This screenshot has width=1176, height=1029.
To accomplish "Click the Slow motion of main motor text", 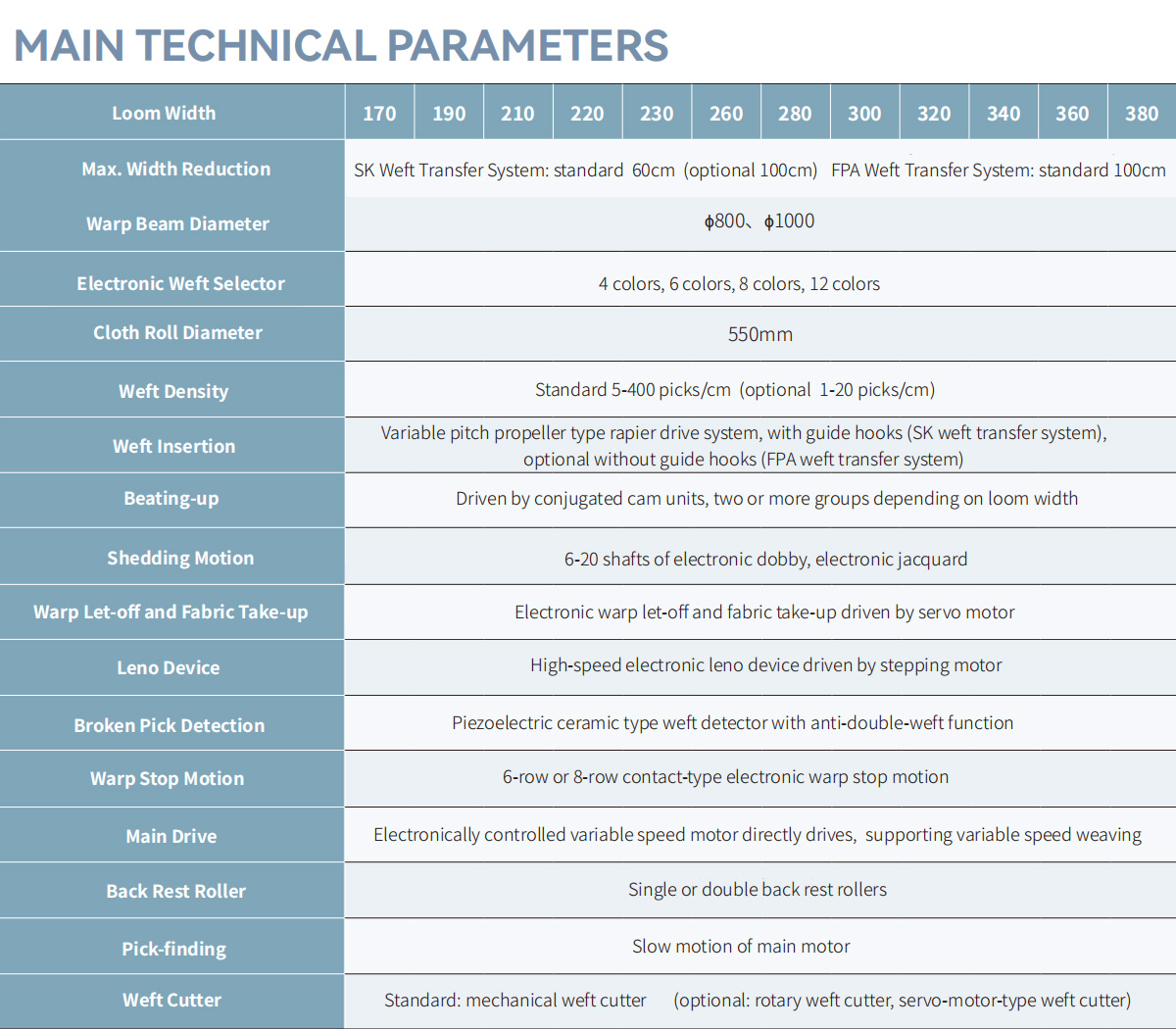I will pos(741,947).
